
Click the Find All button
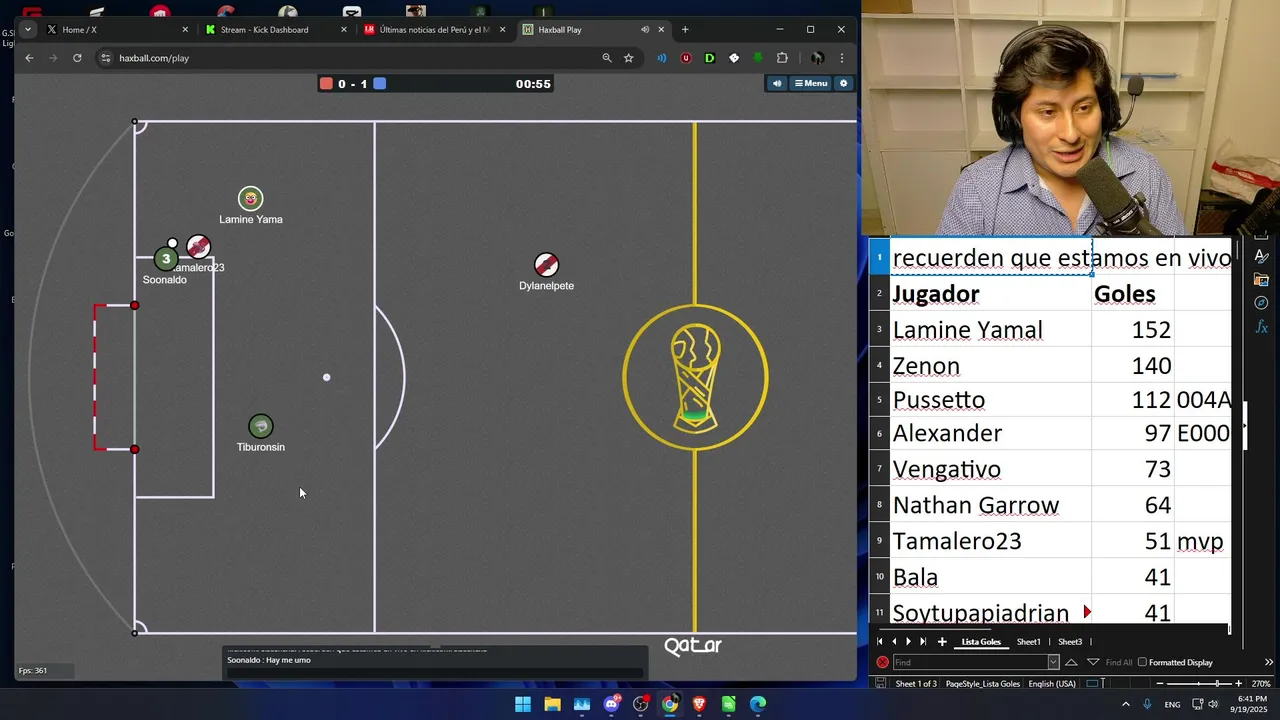[x=1119, y=662]
